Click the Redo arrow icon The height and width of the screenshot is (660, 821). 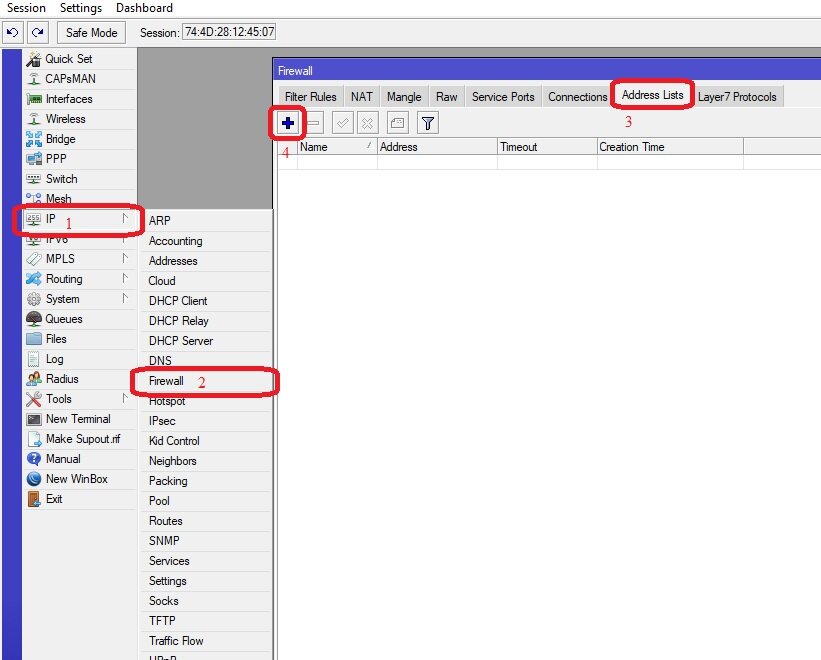pos(38,32)
